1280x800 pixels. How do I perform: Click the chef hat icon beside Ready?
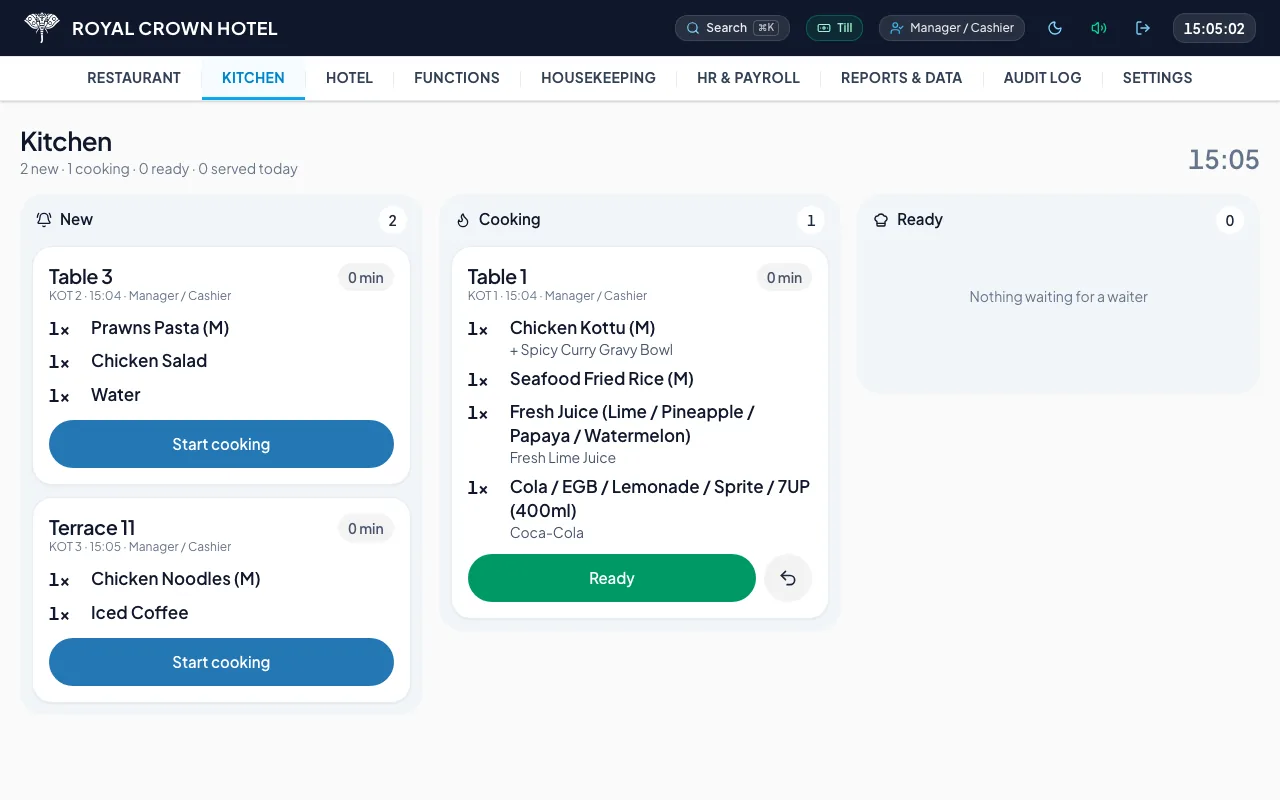(x=881, y=220)
